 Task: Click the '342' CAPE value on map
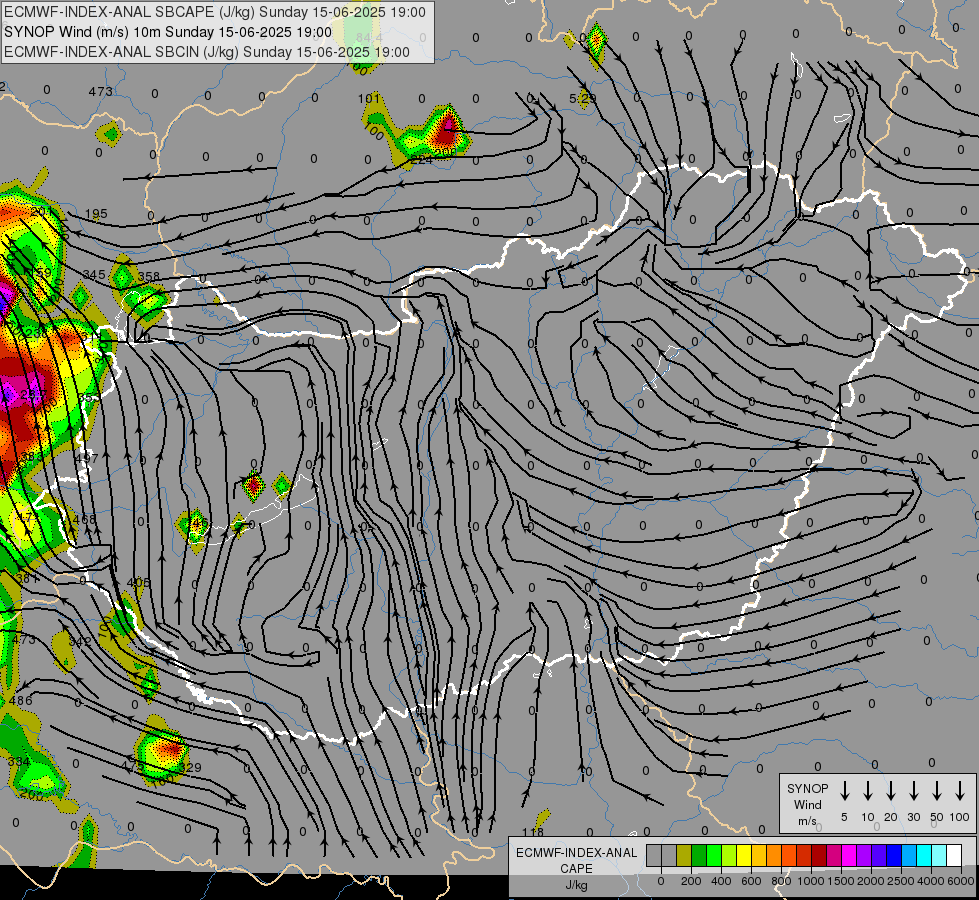pos(79,641)
